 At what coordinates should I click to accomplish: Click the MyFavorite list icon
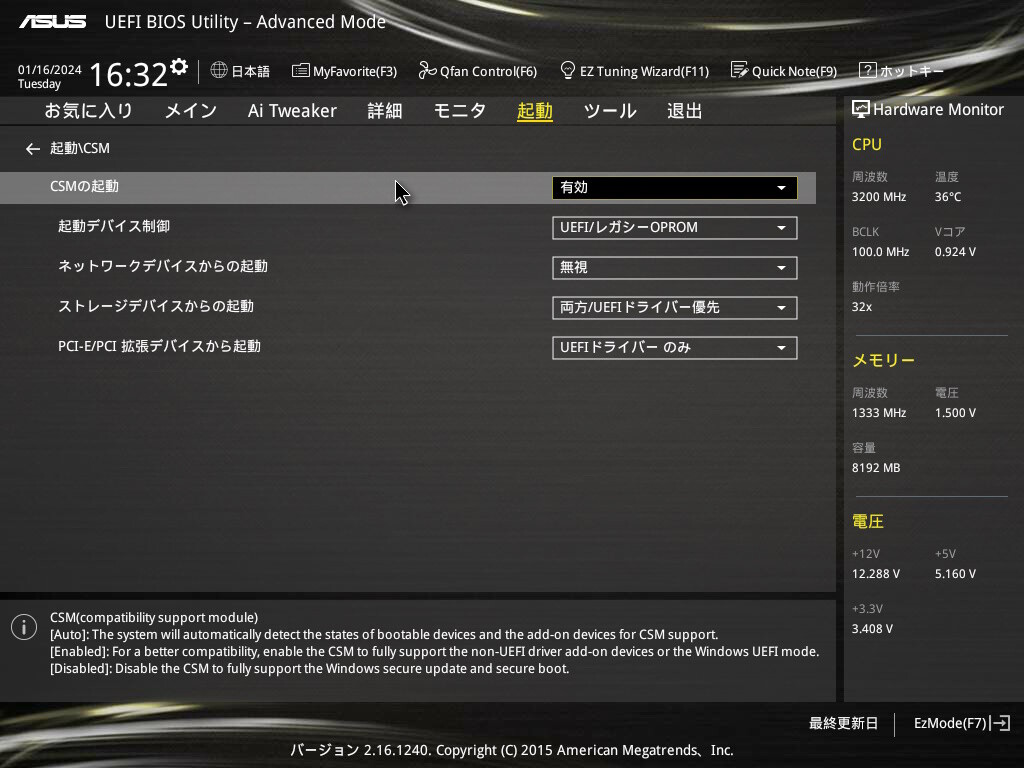(300, 71)
